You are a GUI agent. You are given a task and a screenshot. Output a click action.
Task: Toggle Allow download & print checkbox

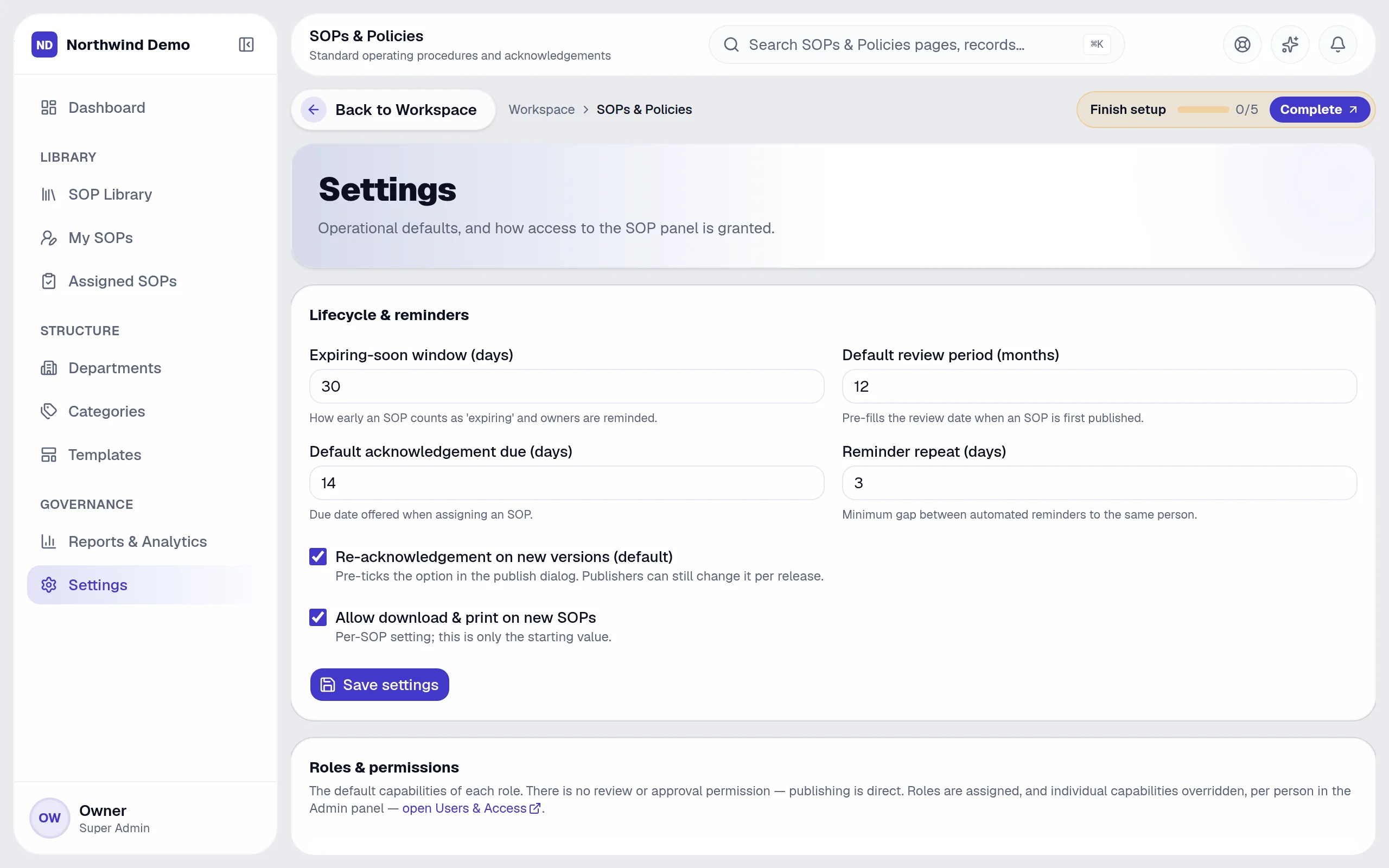point(318,617)
